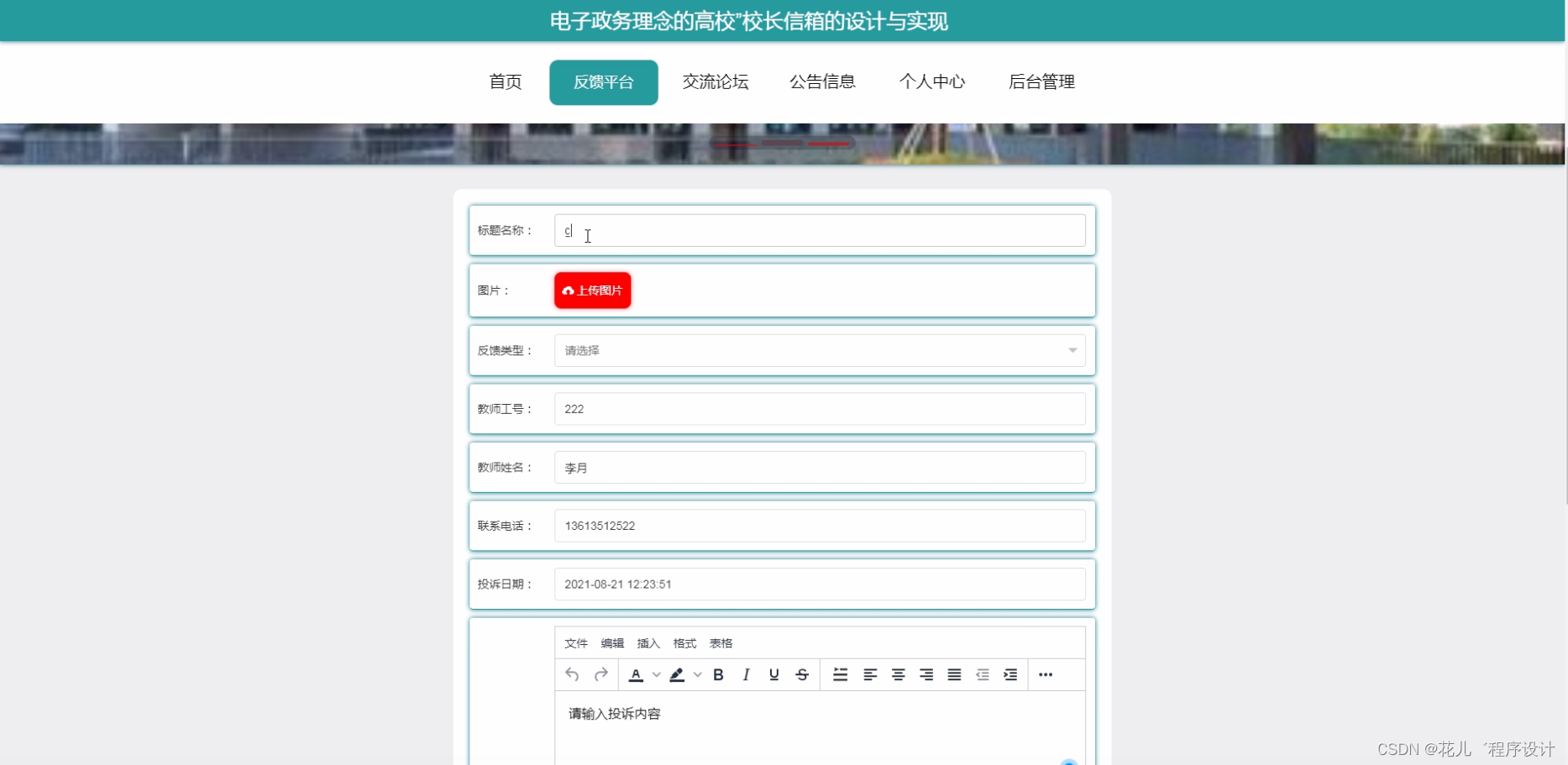
Task: Click the Redo icon in the editor toolbar
Action: (600, 674)
